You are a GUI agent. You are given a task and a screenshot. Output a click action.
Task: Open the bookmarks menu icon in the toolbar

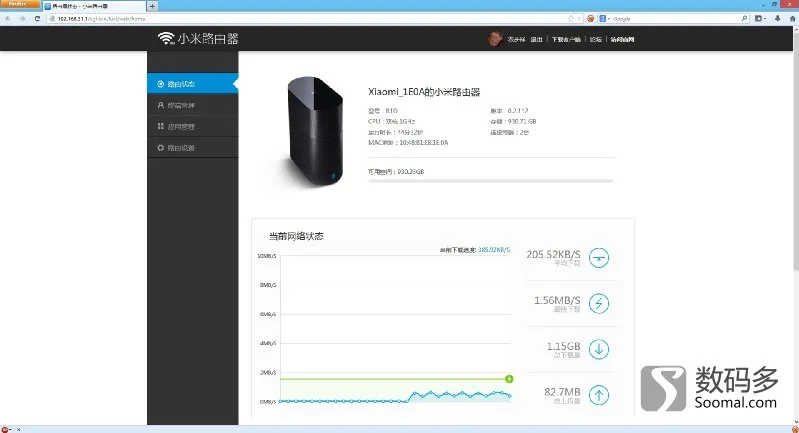pos(760,18)
